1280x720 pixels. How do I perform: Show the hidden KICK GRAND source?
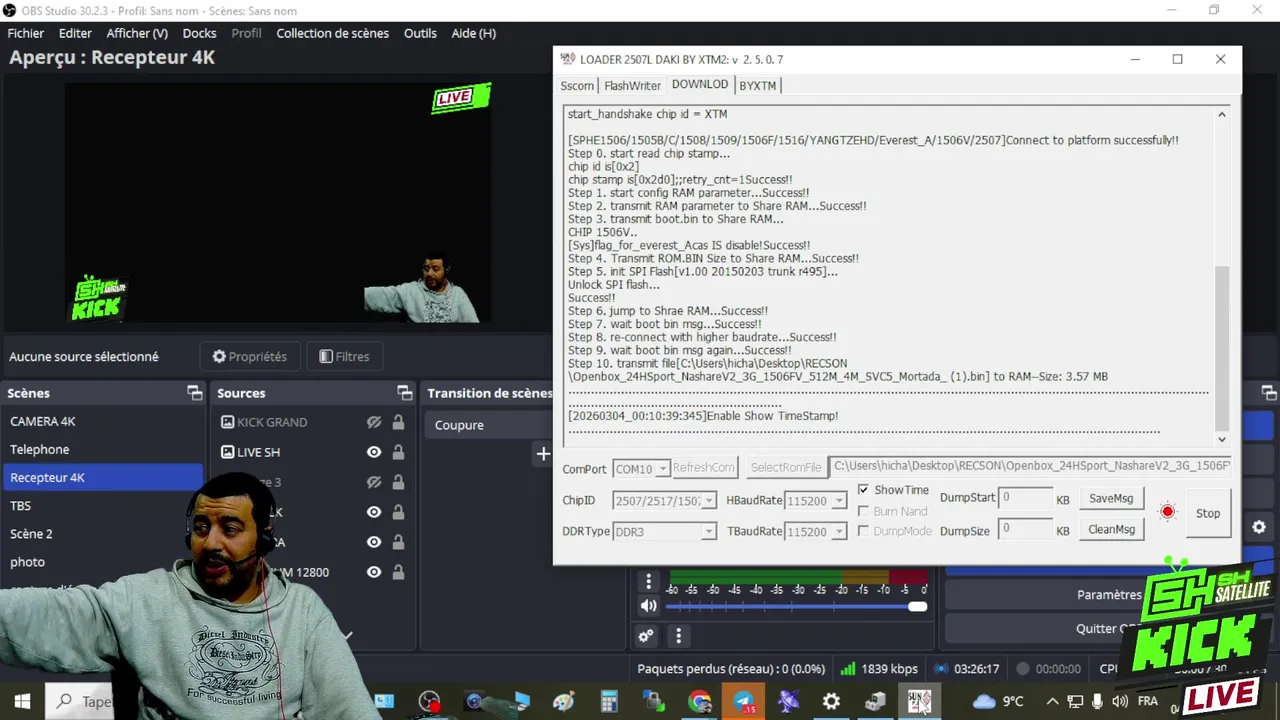[x=374, y=422]
